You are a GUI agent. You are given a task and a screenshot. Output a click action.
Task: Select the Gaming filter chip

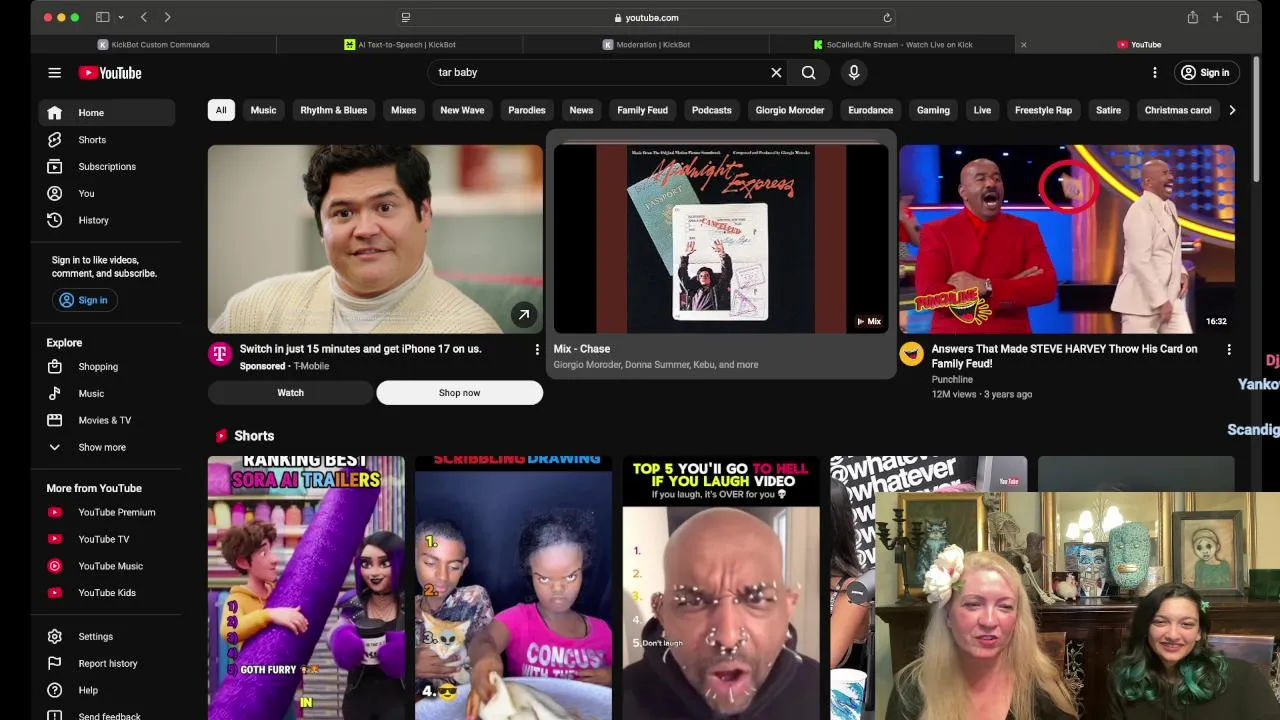[933, 110]
